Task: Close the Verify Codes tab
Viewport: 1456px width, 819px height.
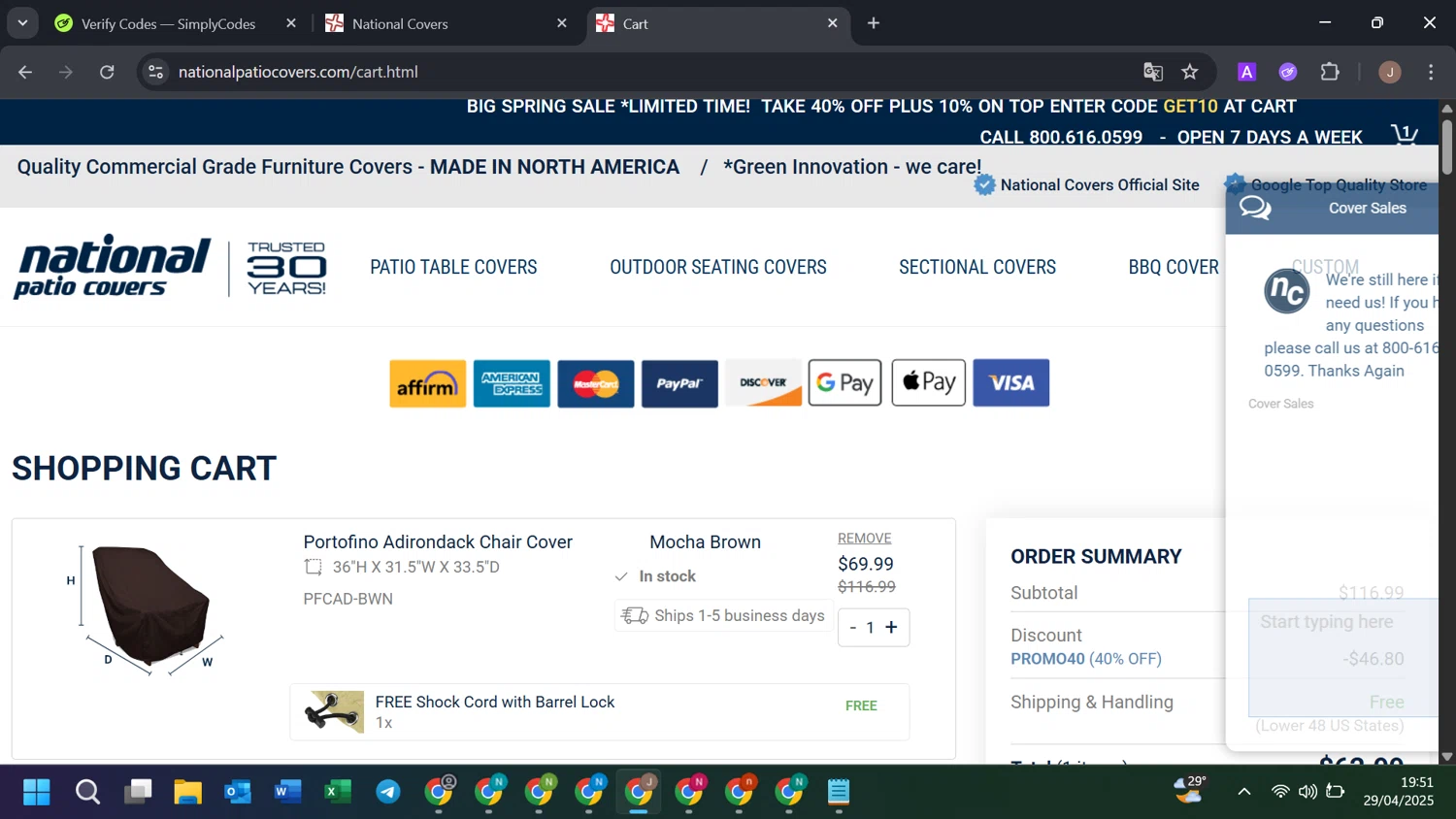Action: [x=290, y=23]
